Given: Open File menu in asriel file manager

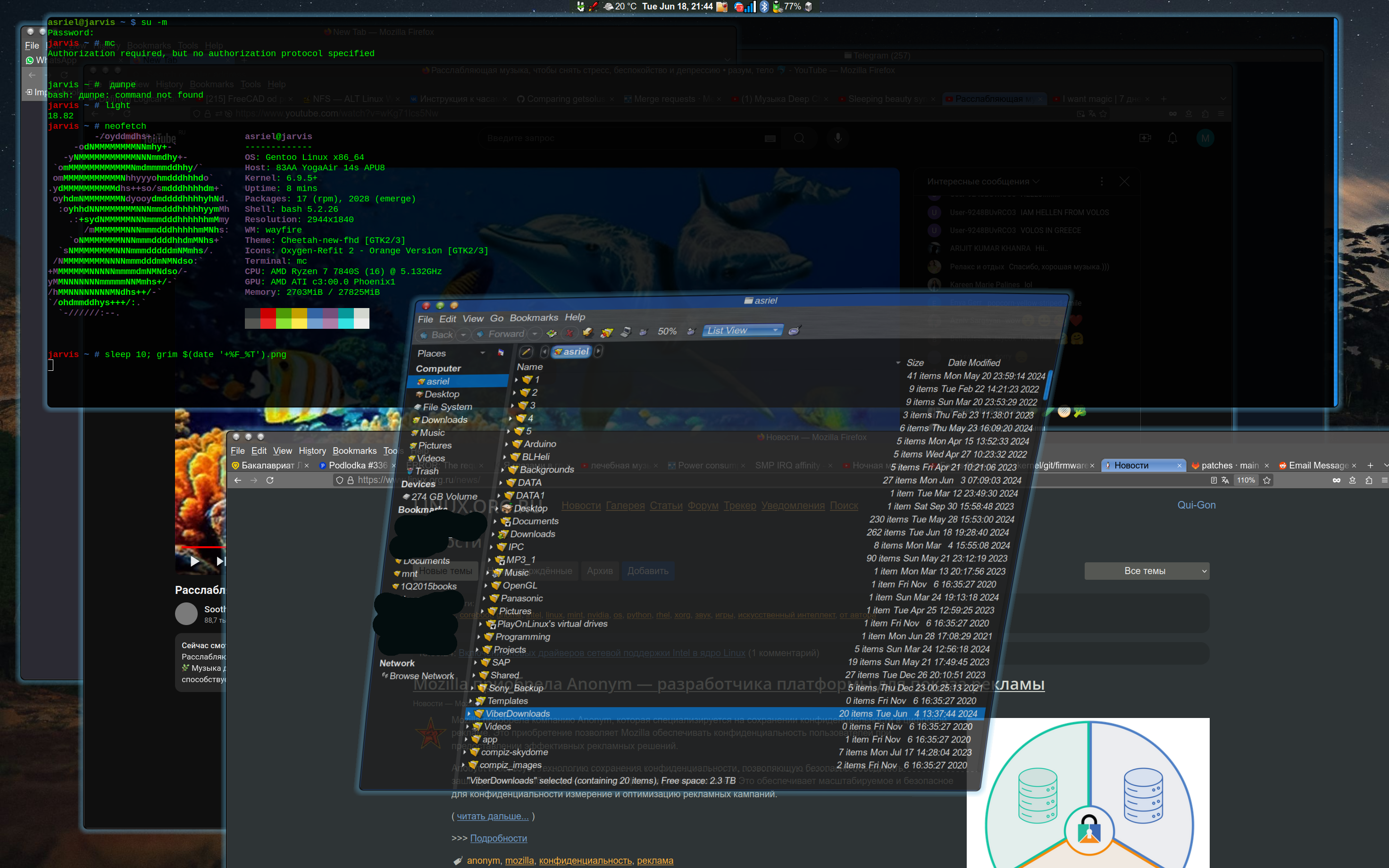Looking at the screenshot, I should [x=425, y=319].
